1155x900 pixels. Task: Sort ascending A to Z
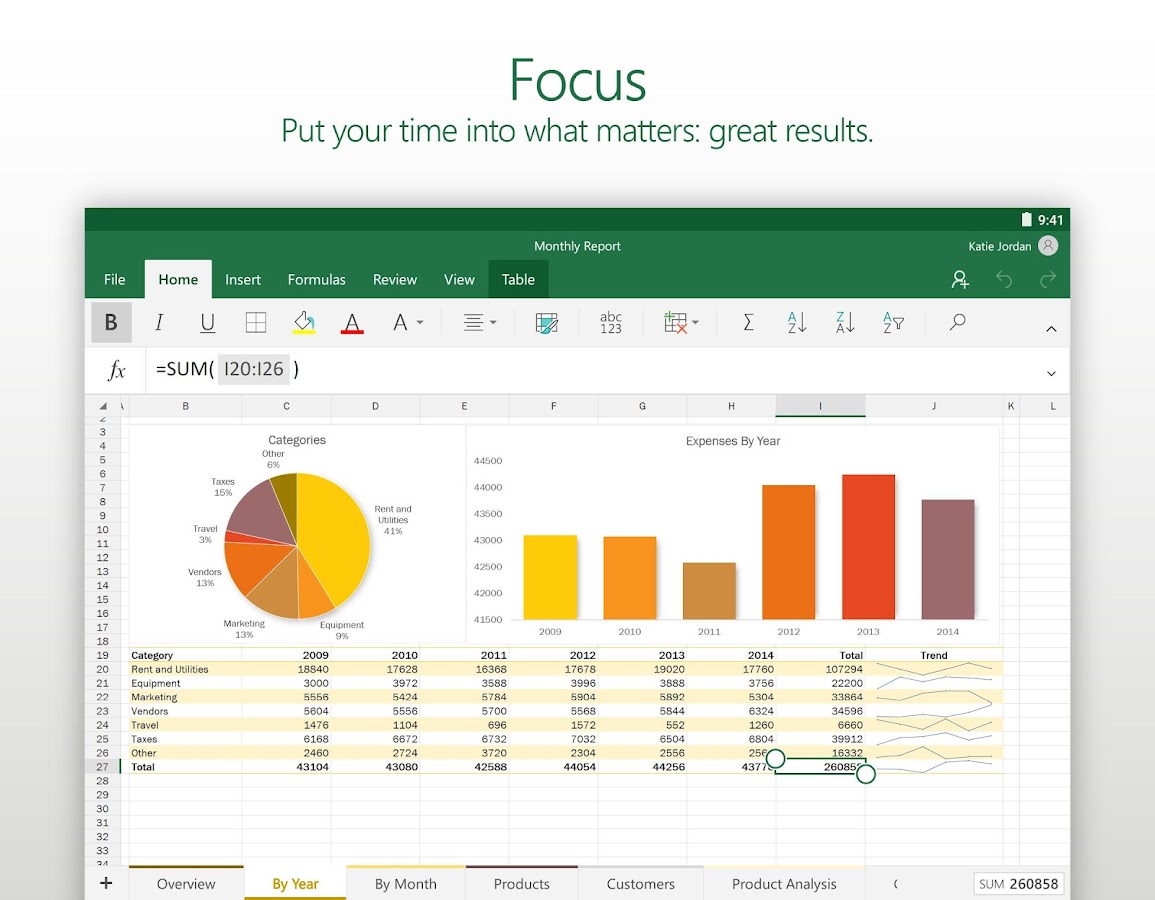coord(797,323)
